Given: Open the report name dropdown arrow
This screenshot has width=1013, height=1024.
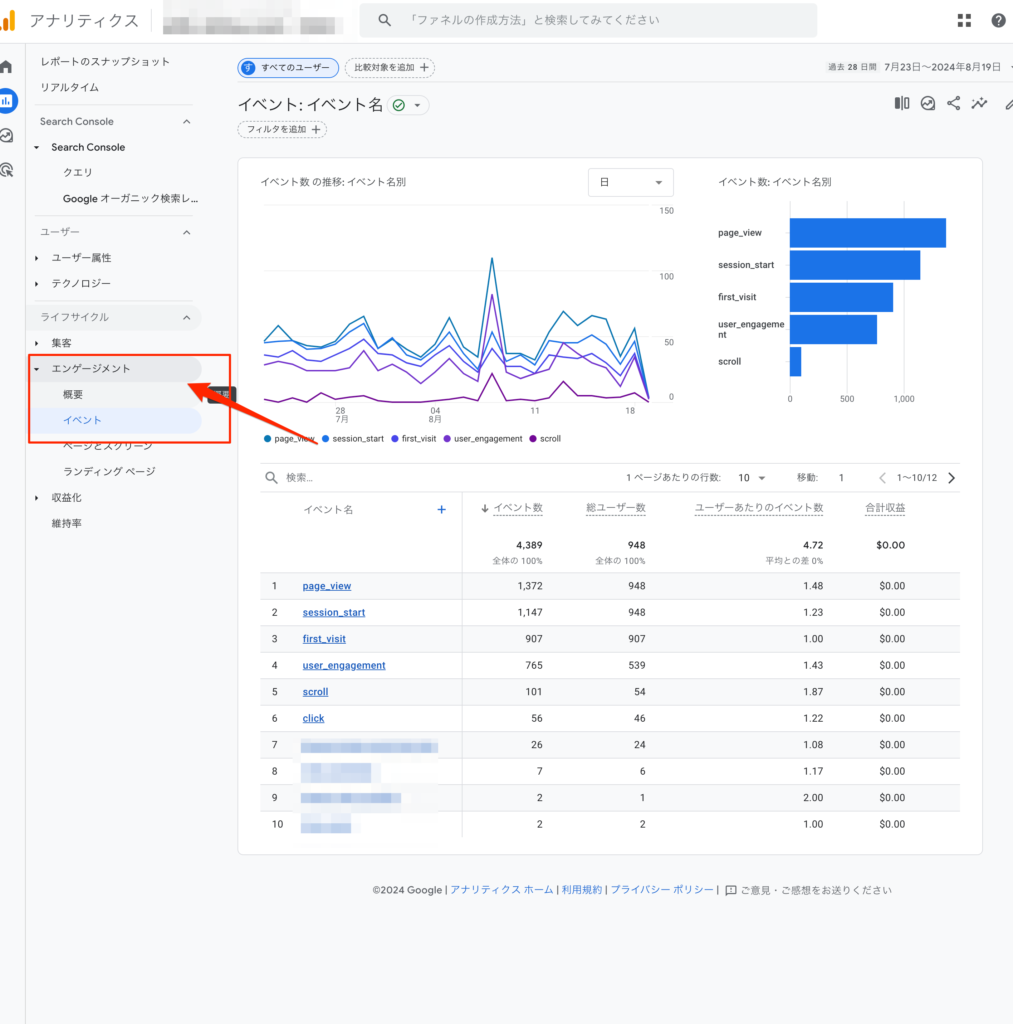Looking at the screenshot, I should (x=417, y=105).
